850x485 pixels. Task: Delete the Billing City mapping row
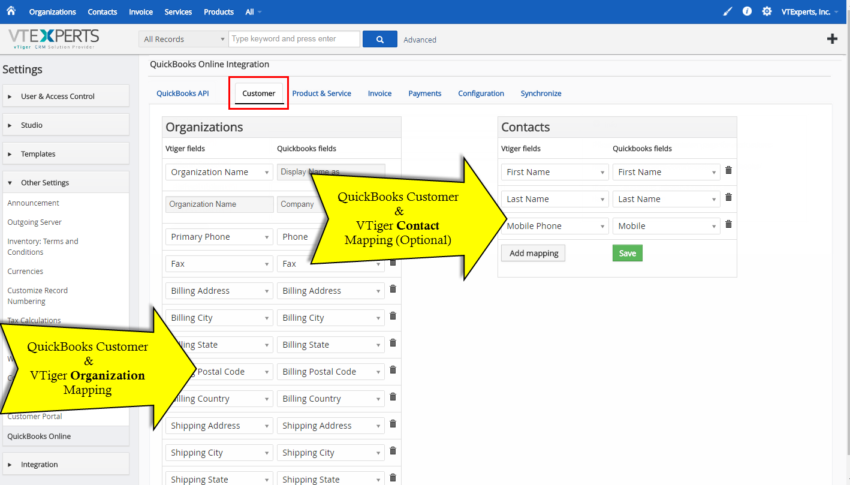coord(393,316)
